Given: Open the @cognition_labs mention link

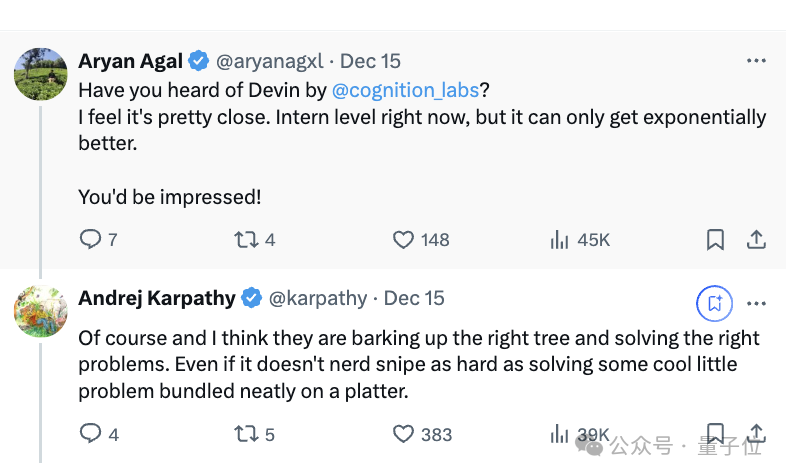Looking at the screenshot, I should point(405,90).
